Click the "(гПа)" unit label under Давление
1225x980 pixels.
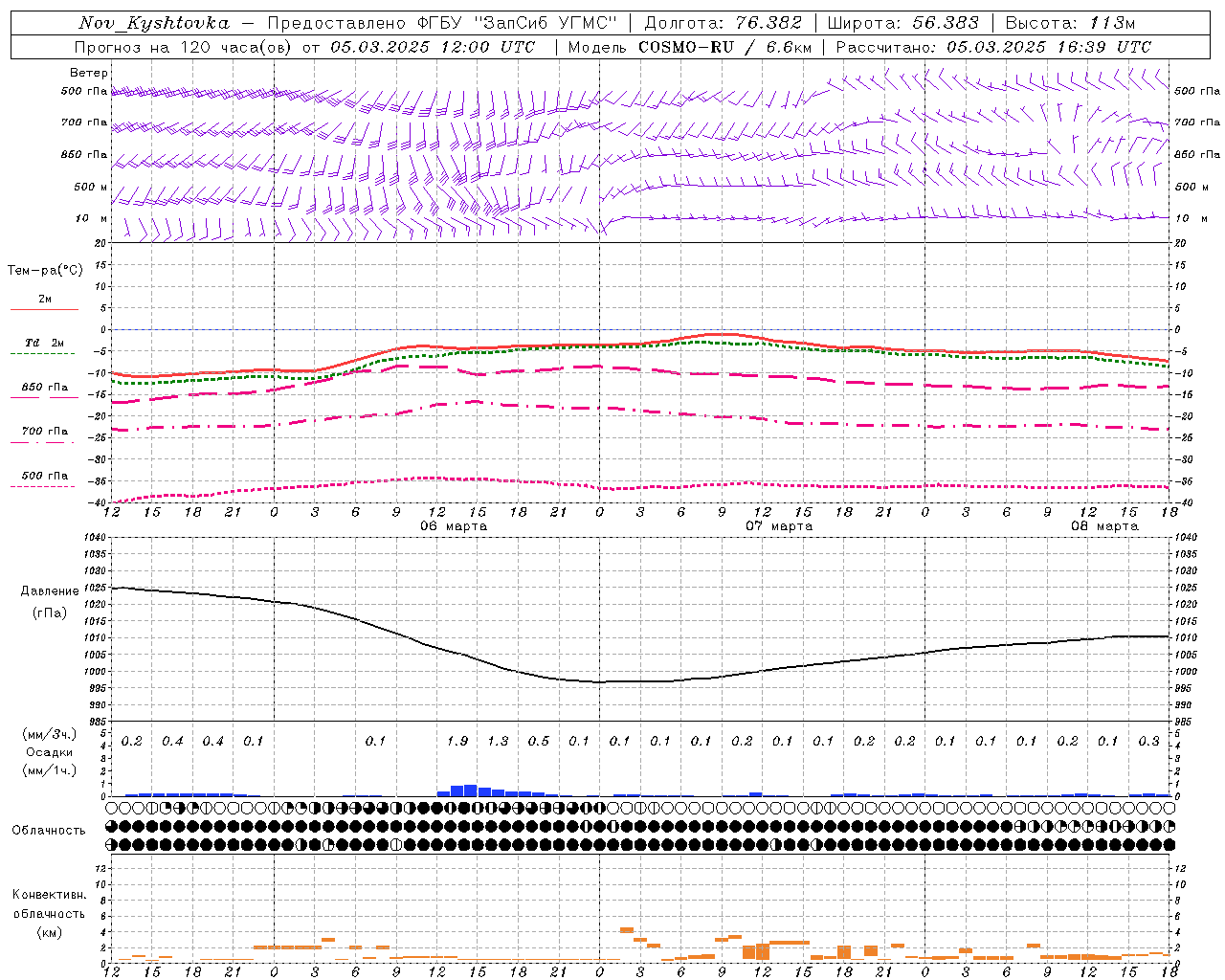click(50, 612)
